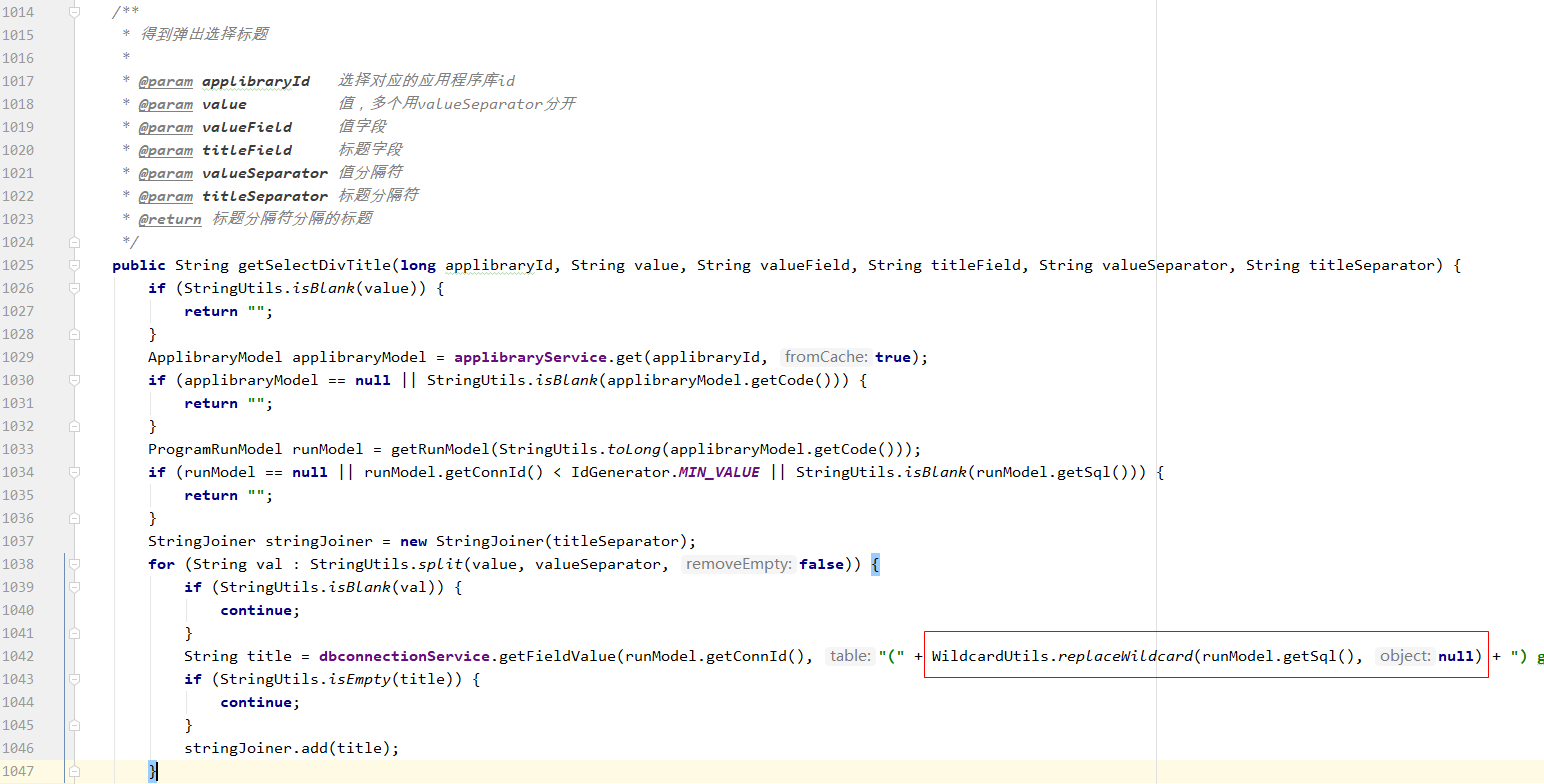
Task: Click line number 1047 in the gutter
Action: point(18,771)
